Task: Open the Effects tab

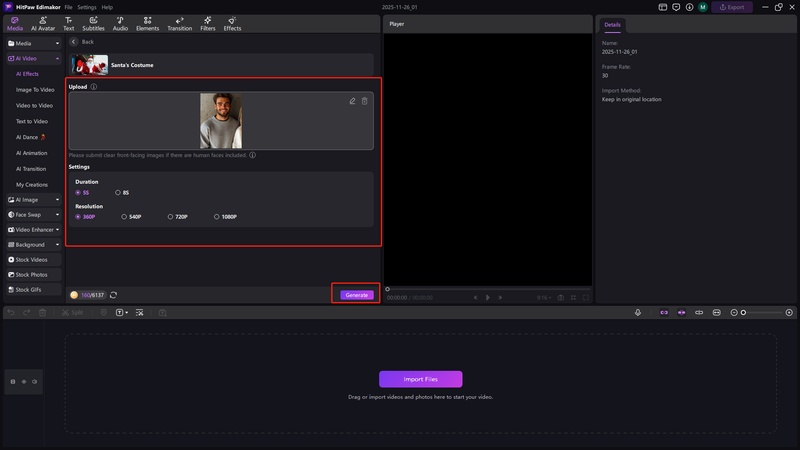Action: pos(232,23)
